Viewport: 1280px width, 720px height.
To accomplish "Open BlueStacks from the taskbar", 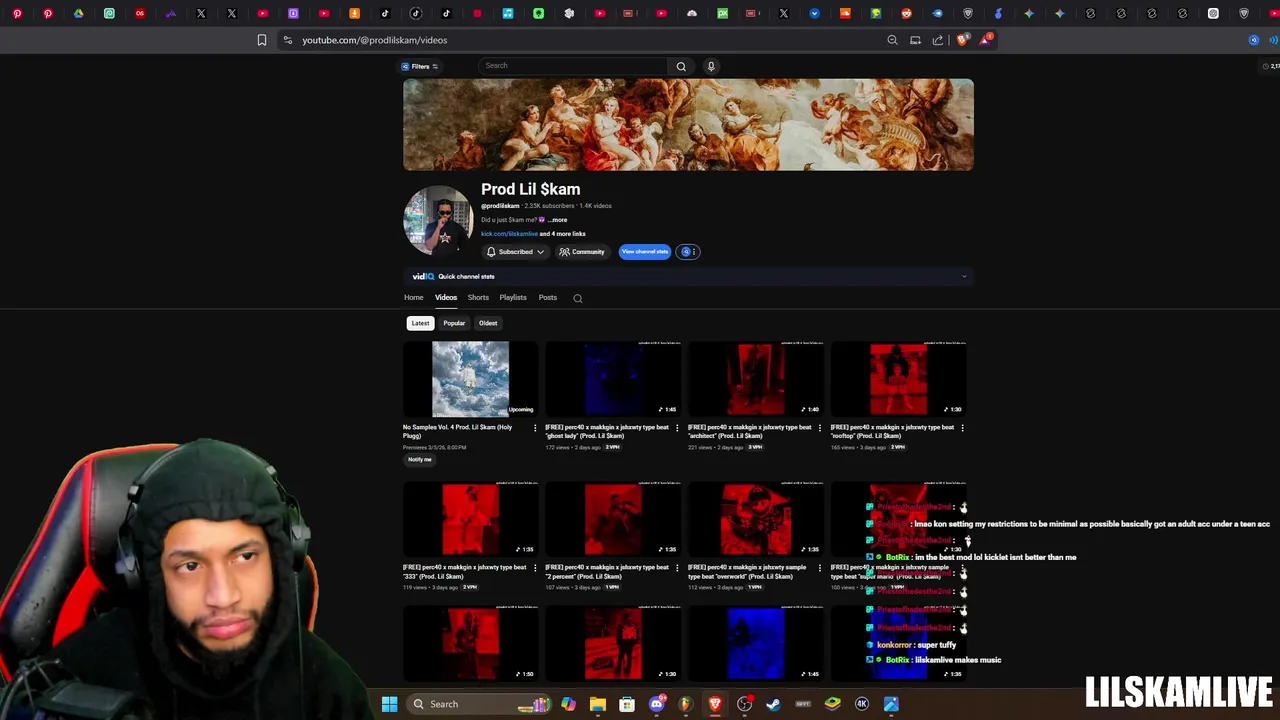I will (832, 704).
